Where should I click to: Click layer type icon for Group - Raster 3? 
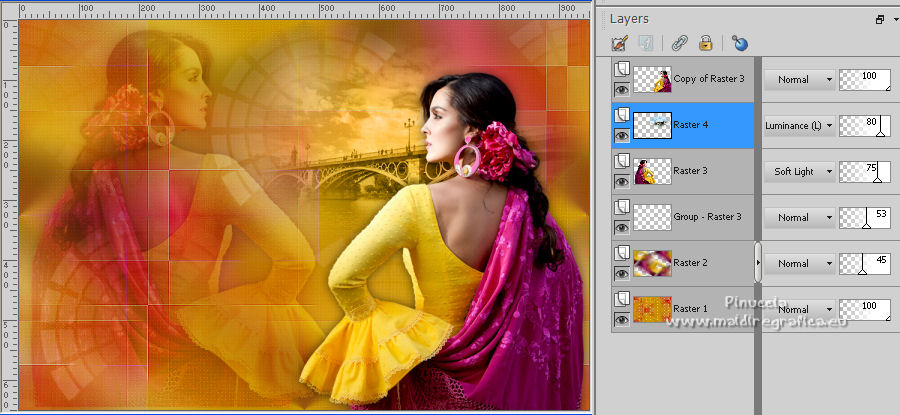pyautogui.click(x=620, y=208)
